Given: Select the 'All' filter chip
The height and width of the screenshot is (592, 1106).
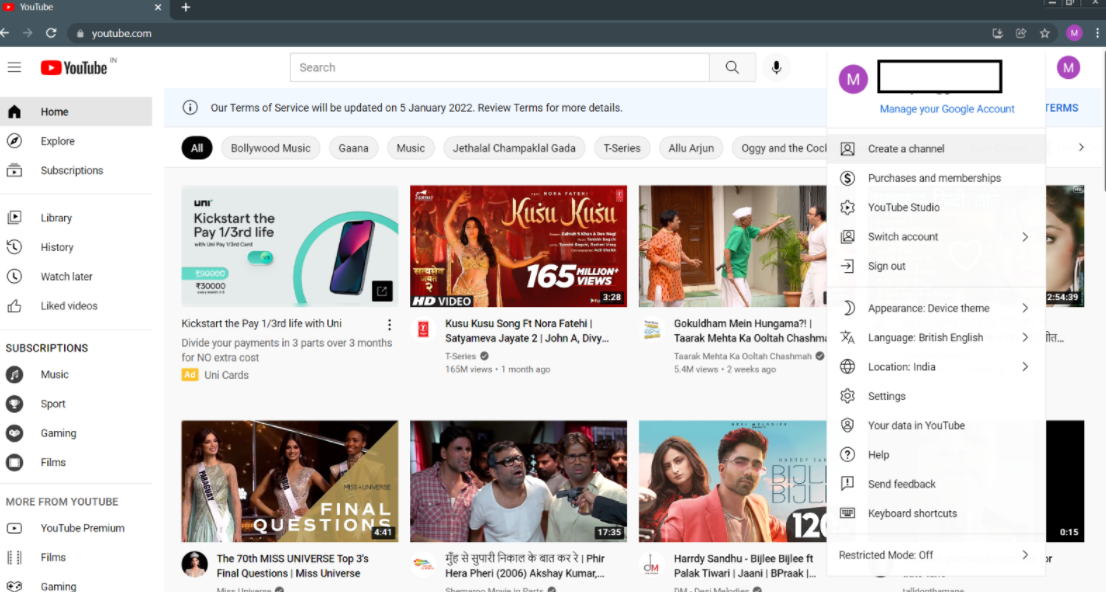Looking at the screenshot, I should point(197,148).
